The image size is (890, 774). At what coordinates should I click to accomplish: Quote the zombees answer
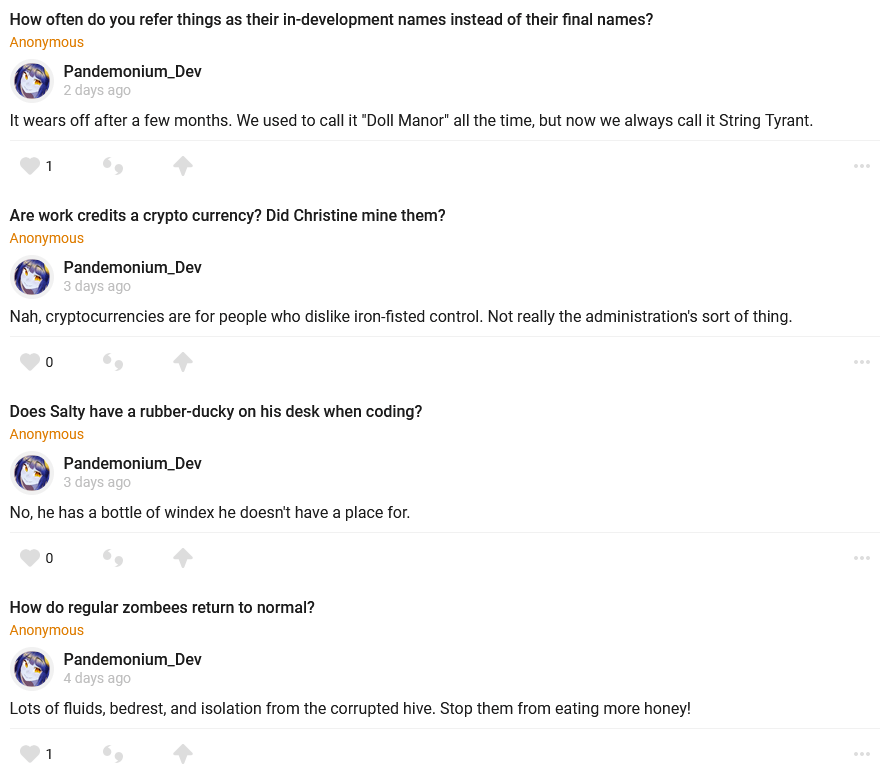(x=113, y=754)
